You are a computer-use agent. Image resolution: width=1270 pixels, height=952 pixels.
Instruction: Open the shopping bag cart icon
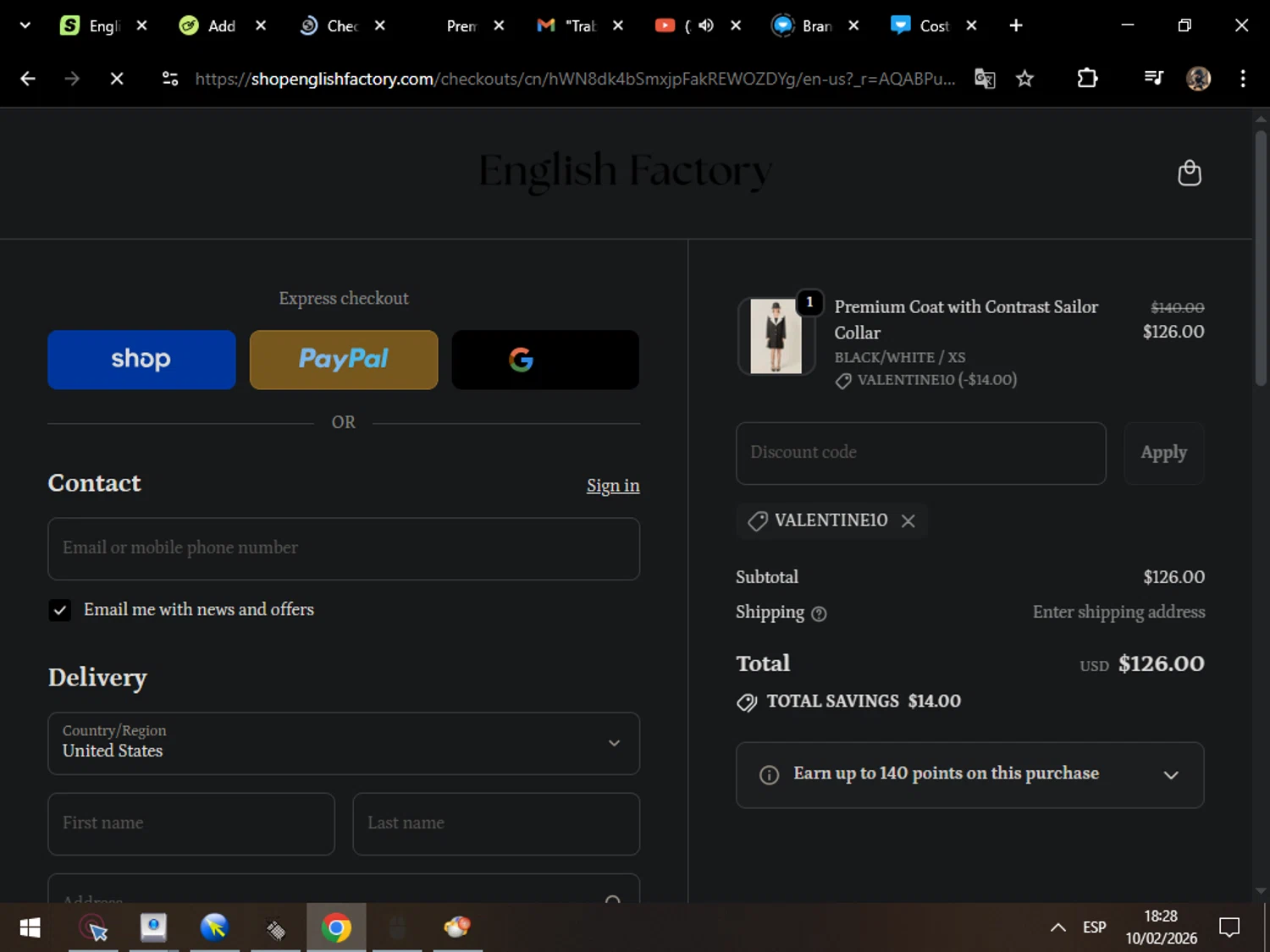(x=1190, y=173)
